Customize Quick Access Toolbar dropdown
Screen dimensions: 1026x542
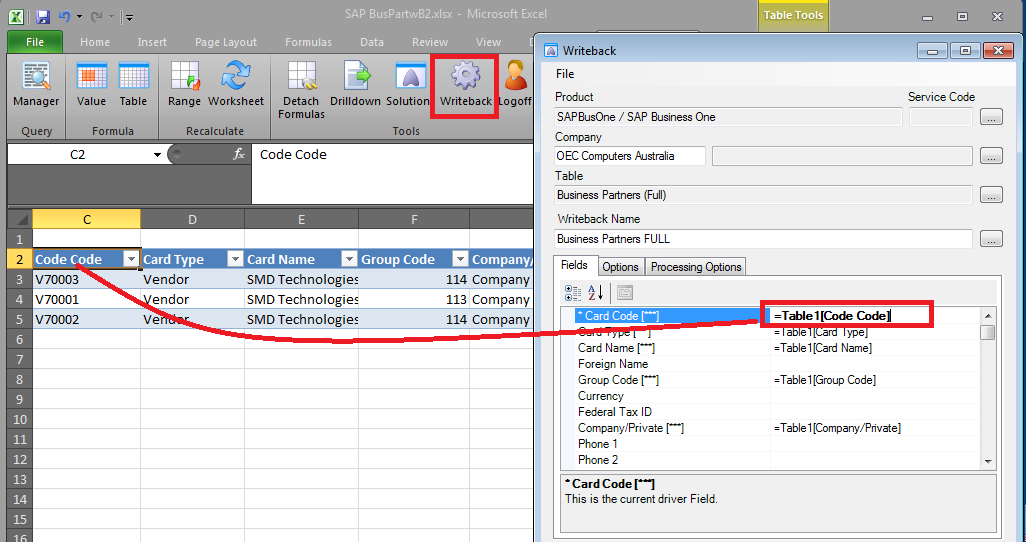coord(129,17)
